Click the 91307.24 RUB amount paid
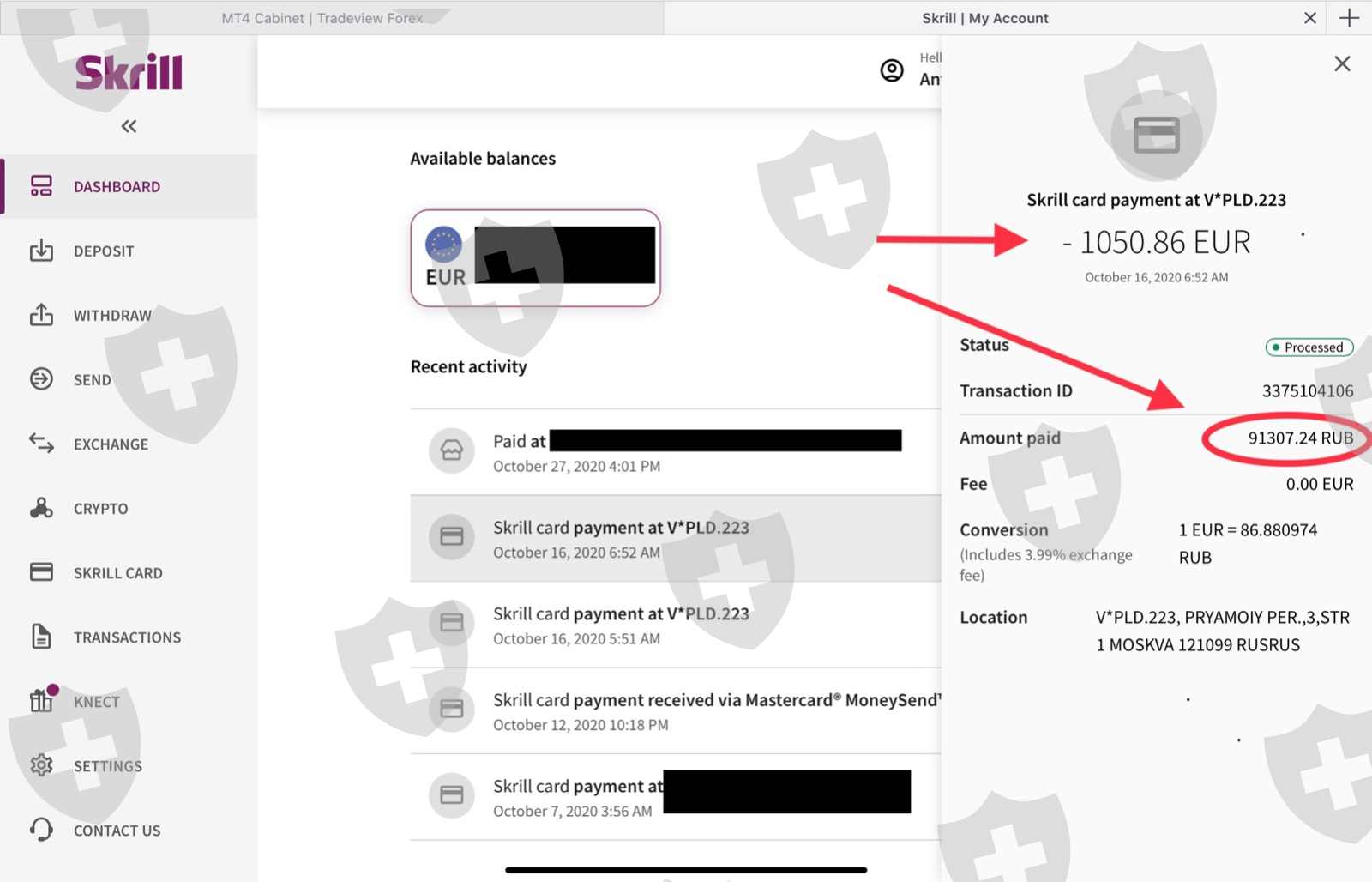Image resolution: width=1372 pixels, height=882 pixels. click(x=1301, y=438)
